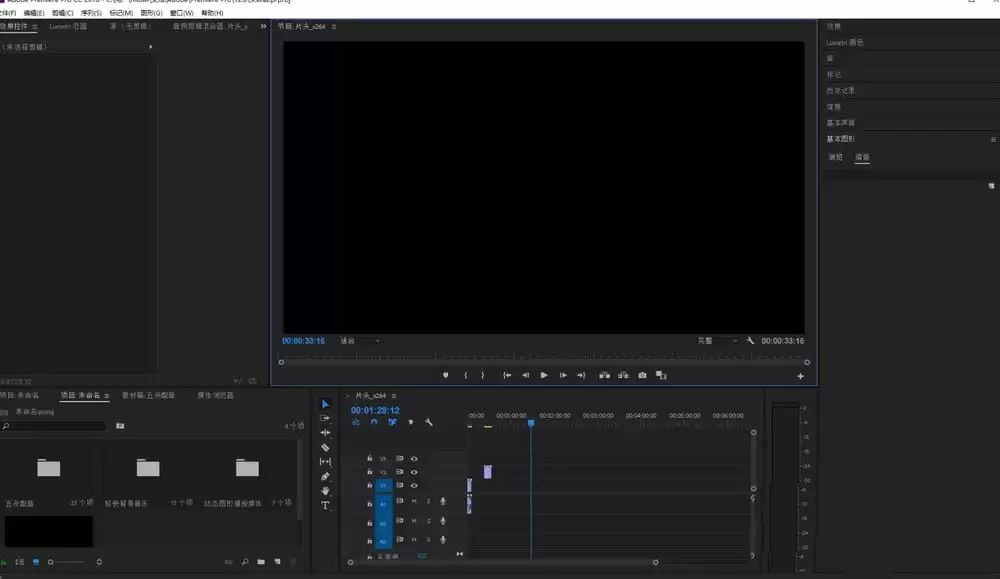Open the 基本图形 panel on the right
The width and height of the screenshot is (1000, 579).
pos(840,138)
